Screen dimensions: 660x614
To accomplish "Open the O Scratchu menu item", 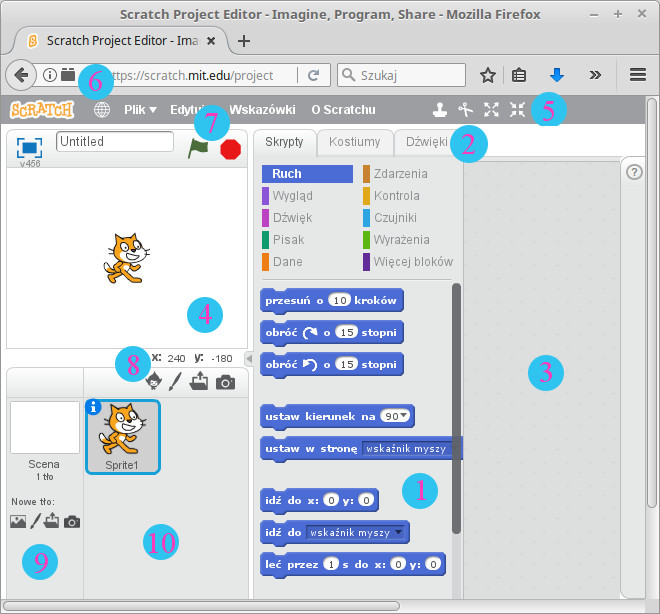I will (343, 110).
